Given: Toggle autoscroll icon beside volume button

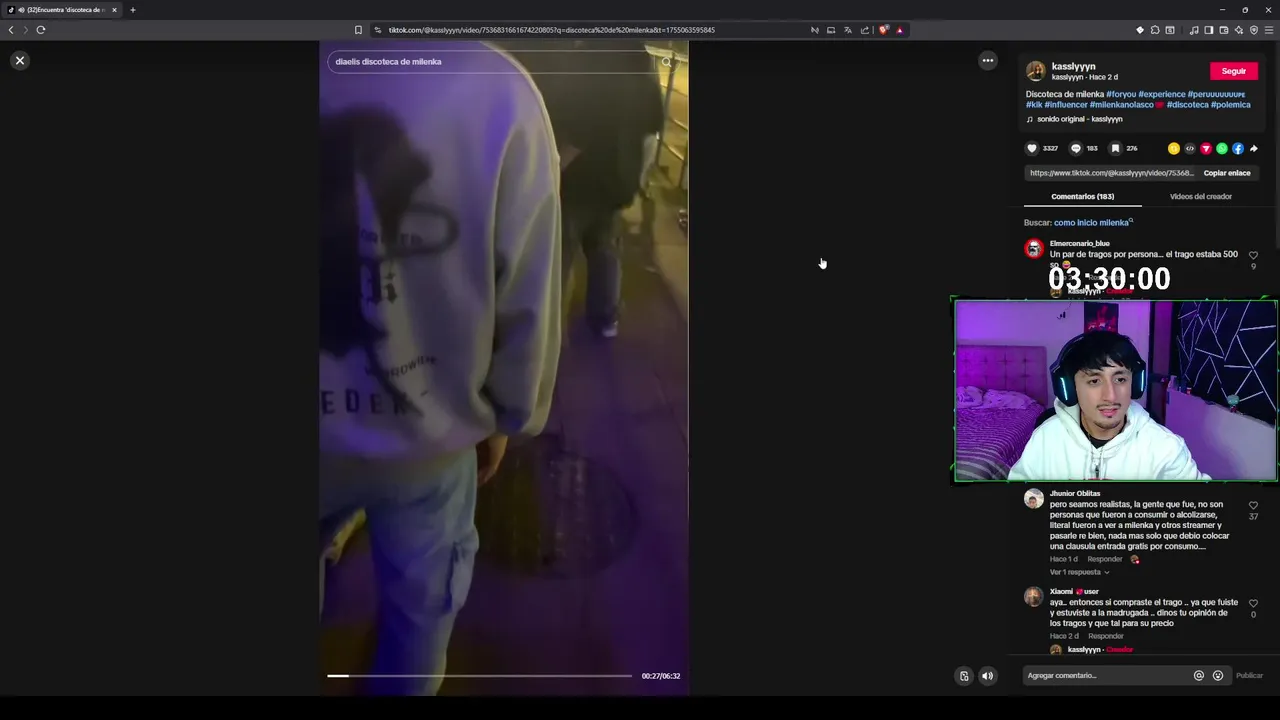Looking at the screenshot, I should click(x=964, y=676).
